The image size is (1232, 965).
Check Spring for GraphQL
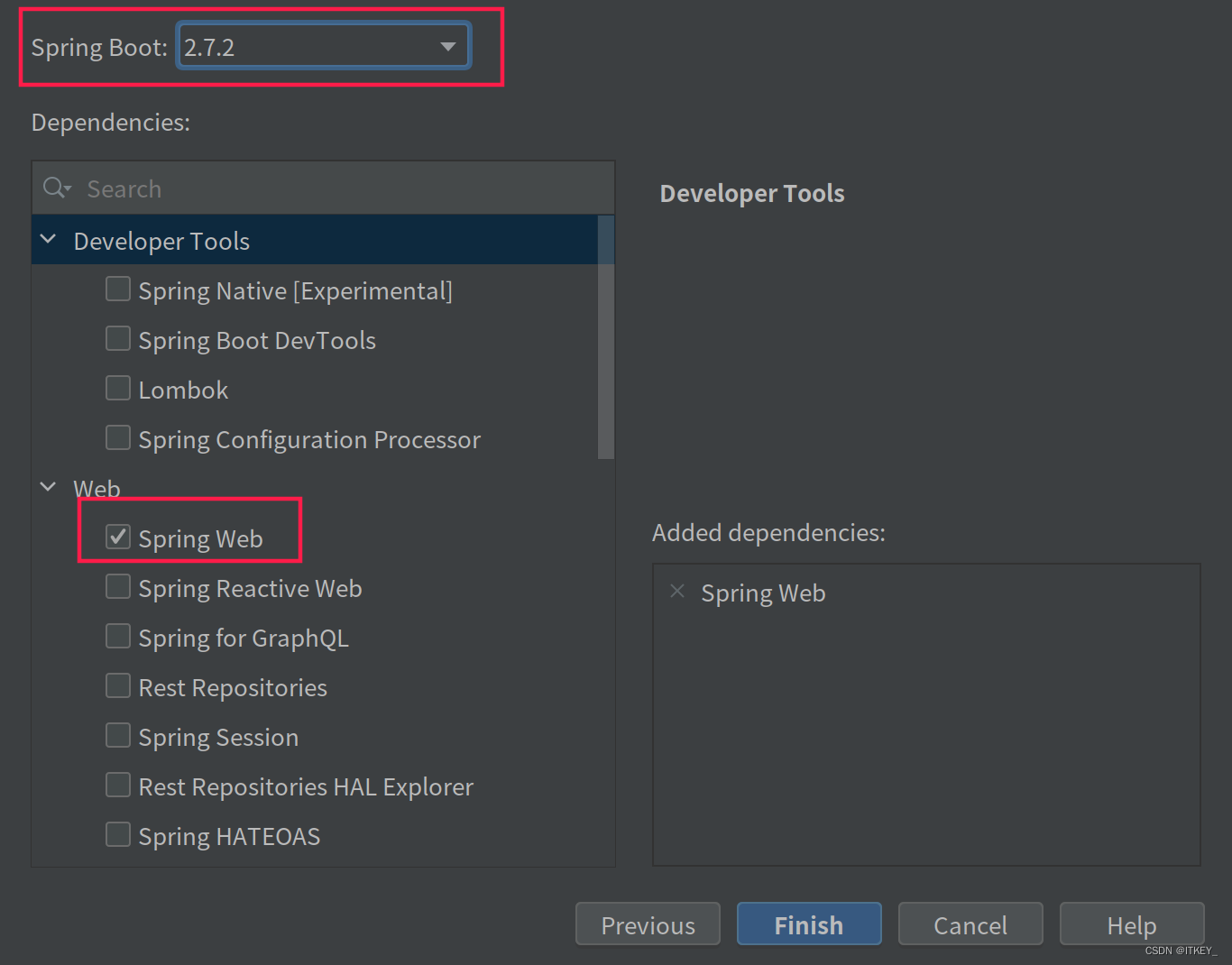pos(118,637)
